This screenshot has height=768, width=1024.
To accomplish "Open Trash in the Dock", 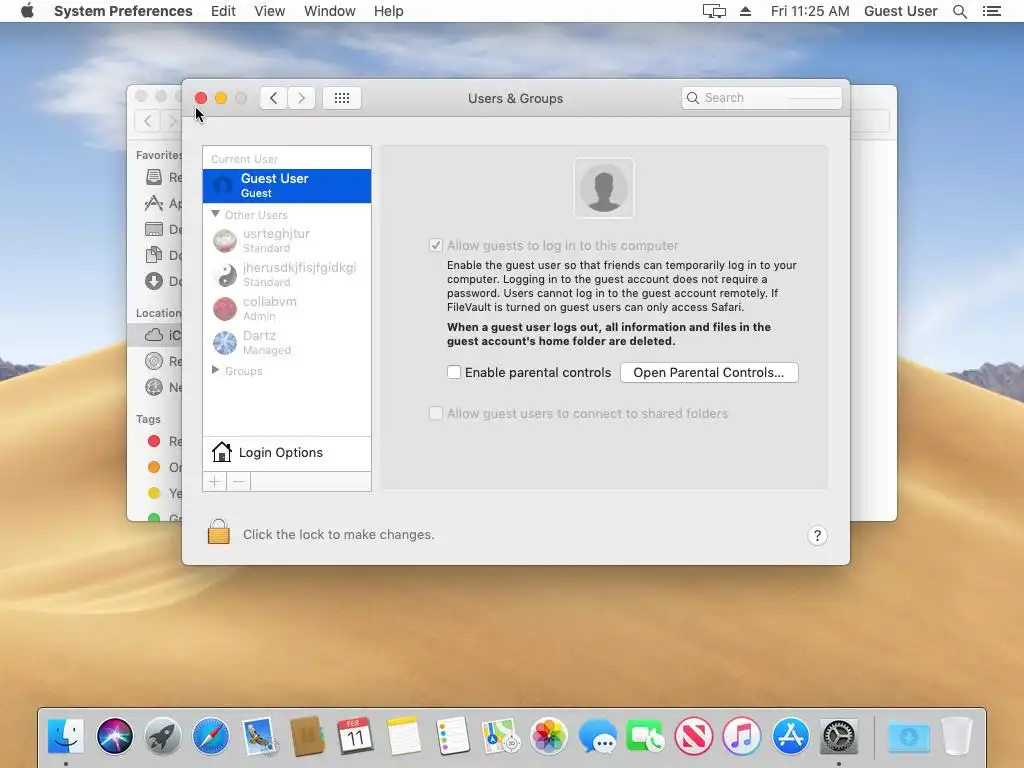I will click(x=957, y=736).
